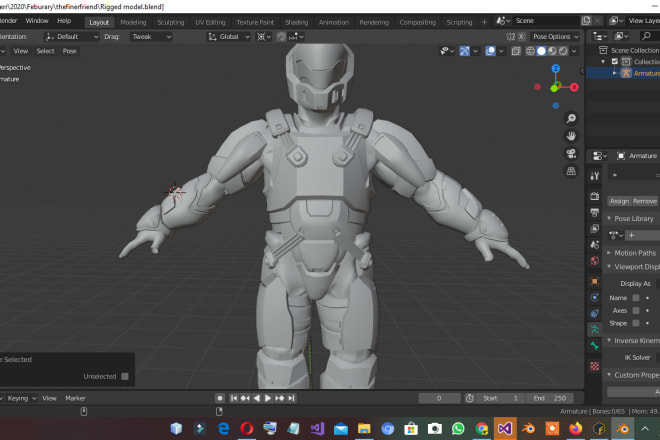Image resolution: width=660 pixels, height=440 pixels.
Task: Switch to the UV Editing workspace tab
Action: (x=210, y=22)
